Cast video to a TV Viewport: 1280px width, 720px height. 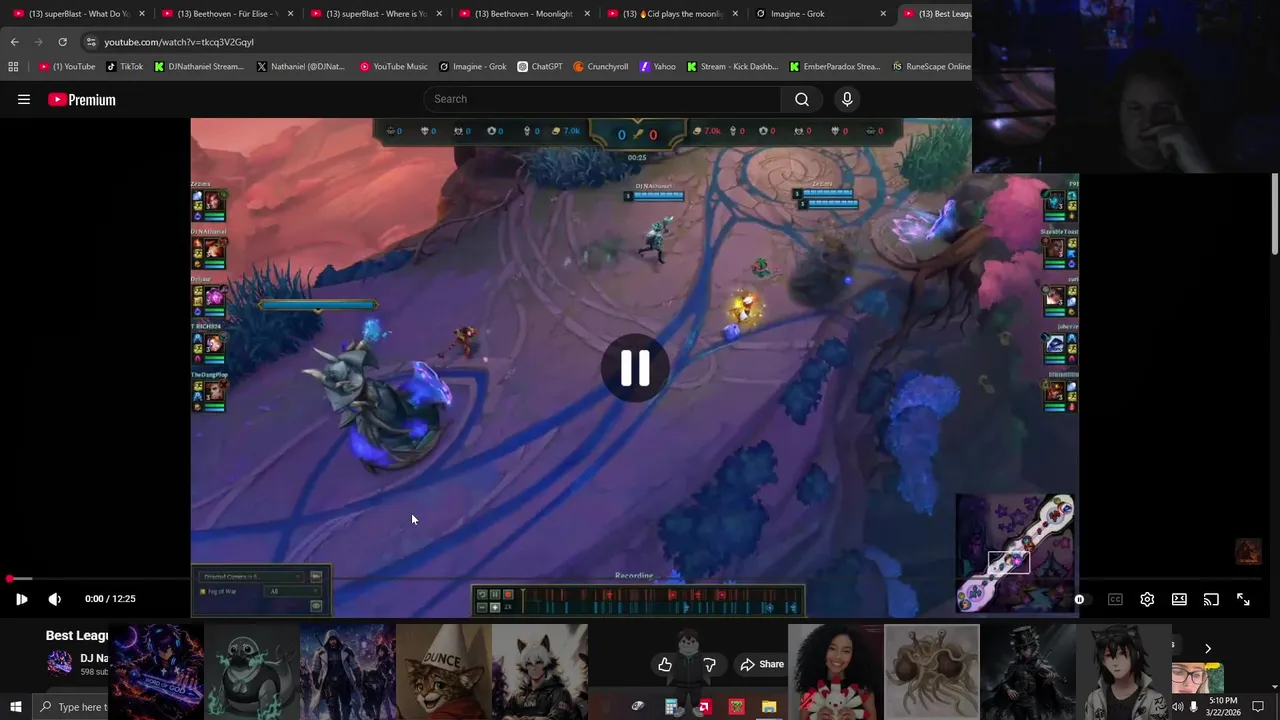point(1211,599)
